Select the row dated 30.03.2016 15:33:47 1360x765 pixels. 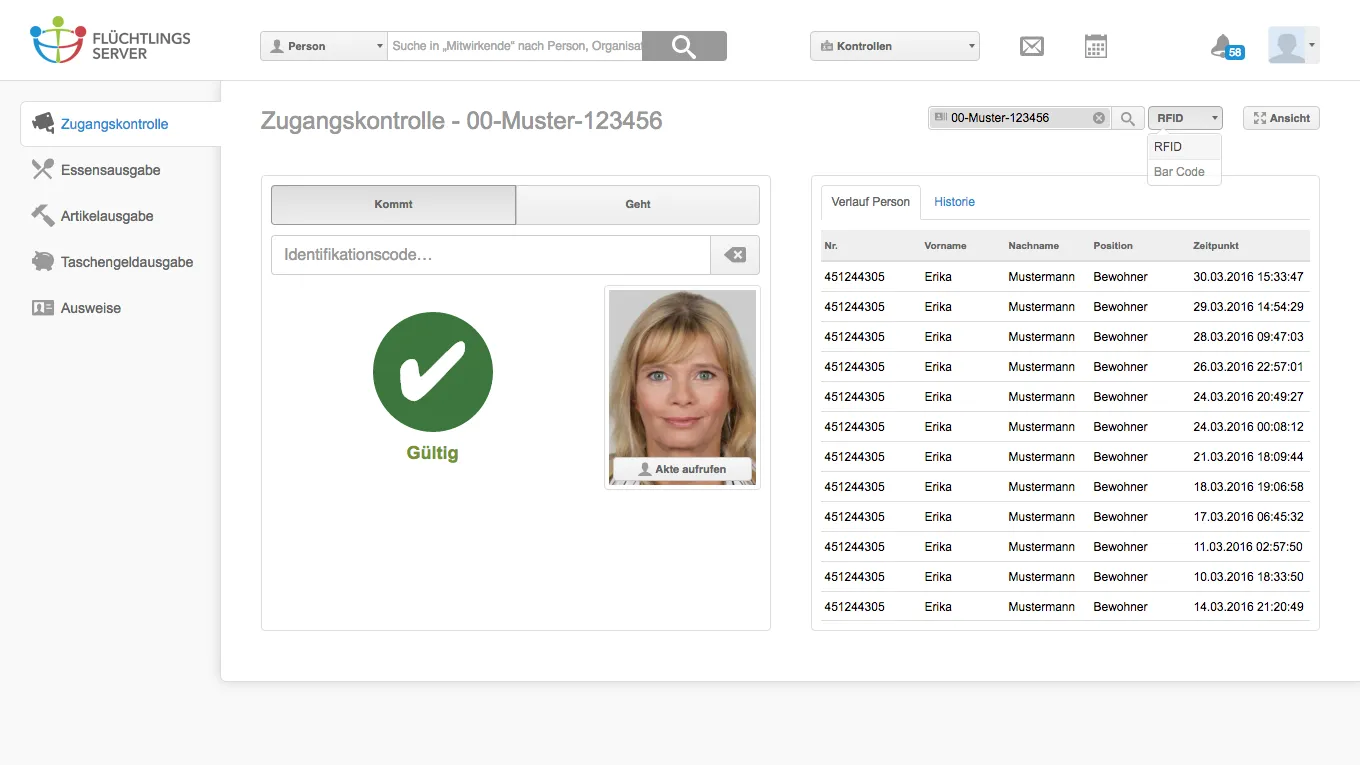1065,277
